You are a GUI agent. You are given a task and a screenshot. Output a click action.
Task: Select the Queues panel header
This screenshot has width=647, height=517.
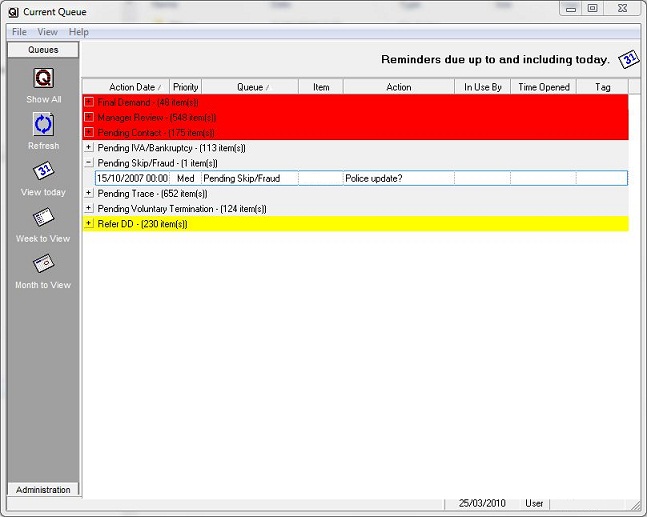(43, 49)
